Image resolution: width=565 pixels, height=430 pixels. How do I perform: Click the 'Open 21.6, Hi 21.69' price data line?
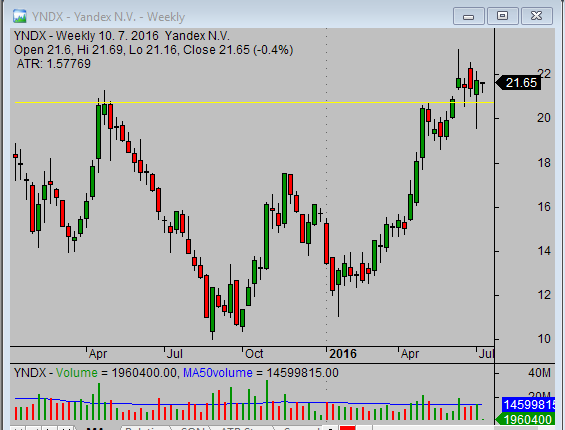154,50
